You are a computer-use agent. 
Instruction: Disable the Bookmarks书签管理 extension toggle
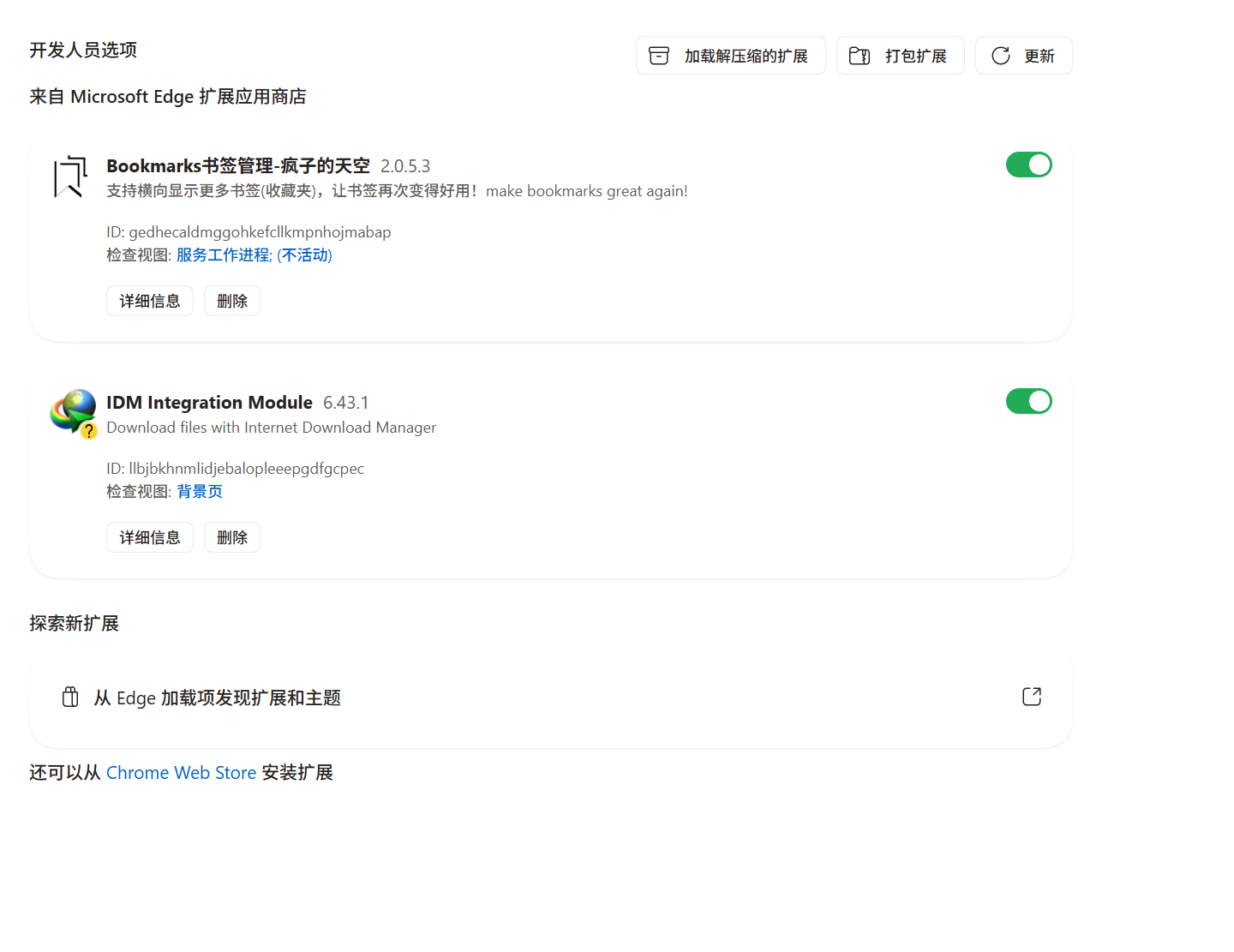tap(1029, 165)
